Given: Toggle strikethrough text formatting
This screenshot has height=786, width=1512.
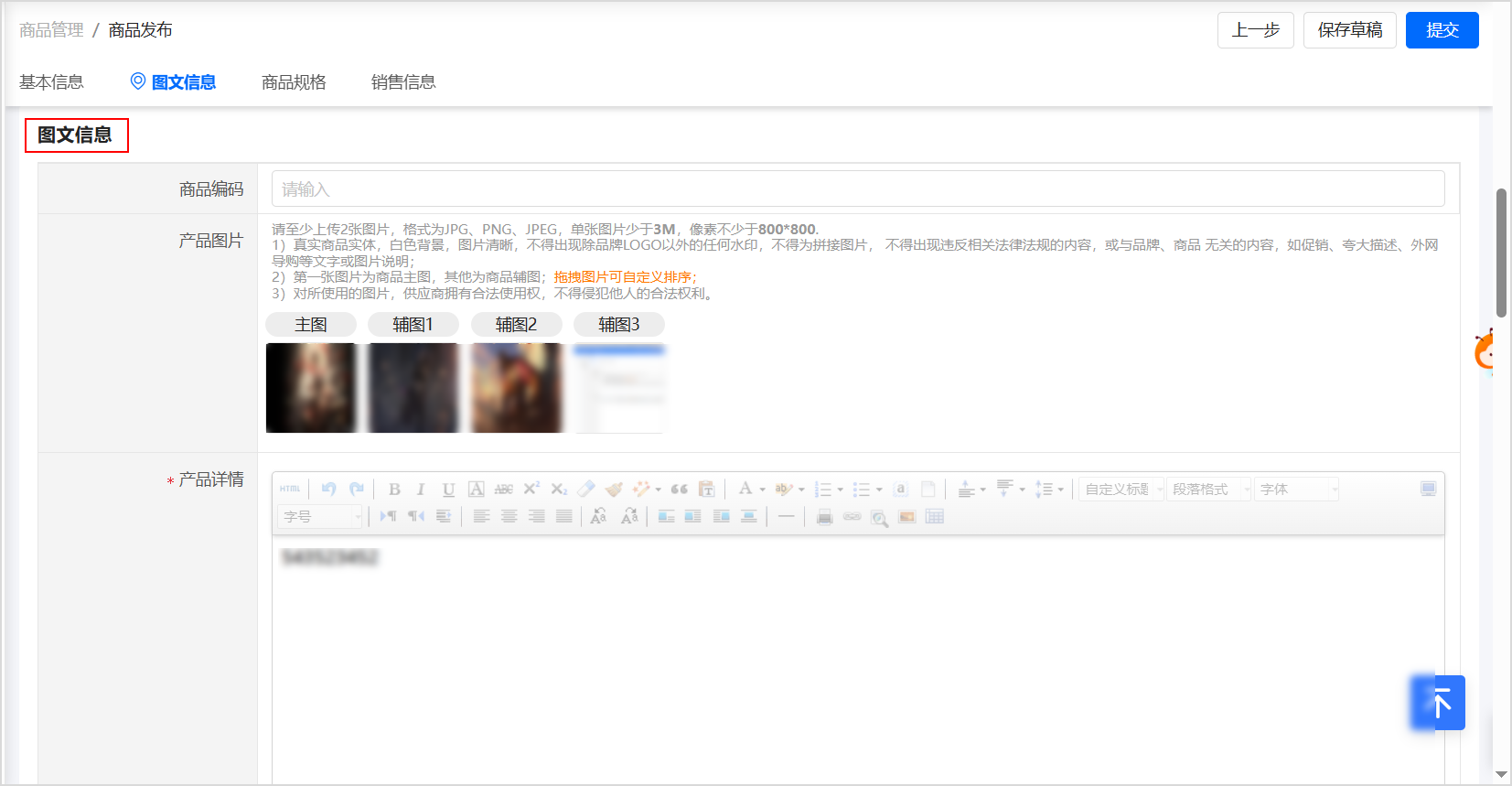Looking at the screenshot, I should click(503, 490).
